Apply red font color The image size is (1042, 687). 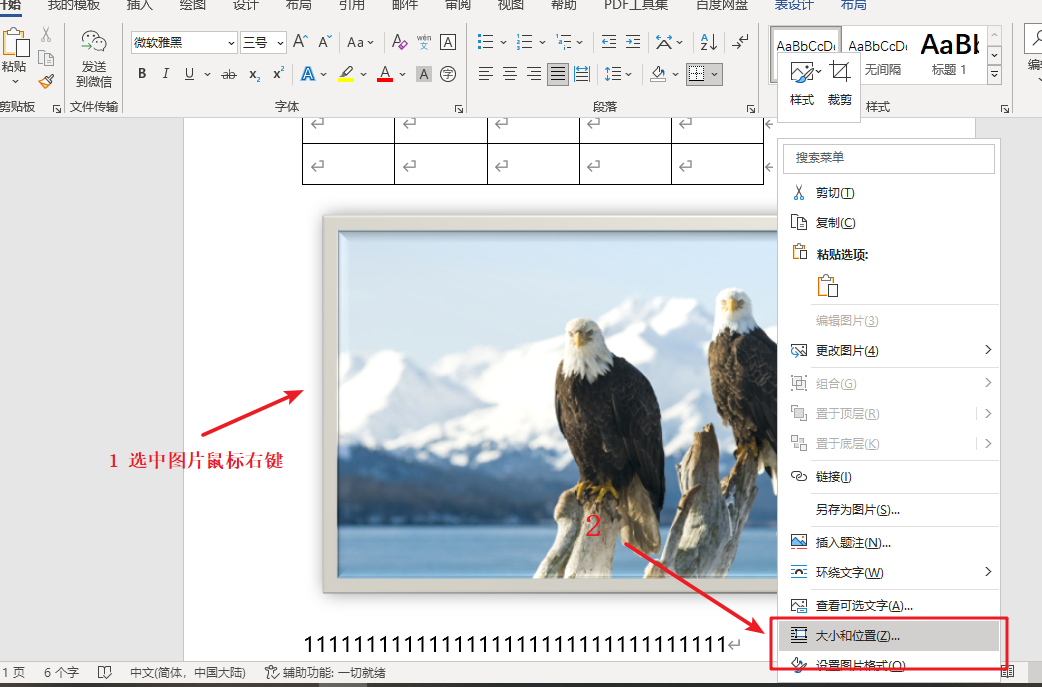point(385,74)
